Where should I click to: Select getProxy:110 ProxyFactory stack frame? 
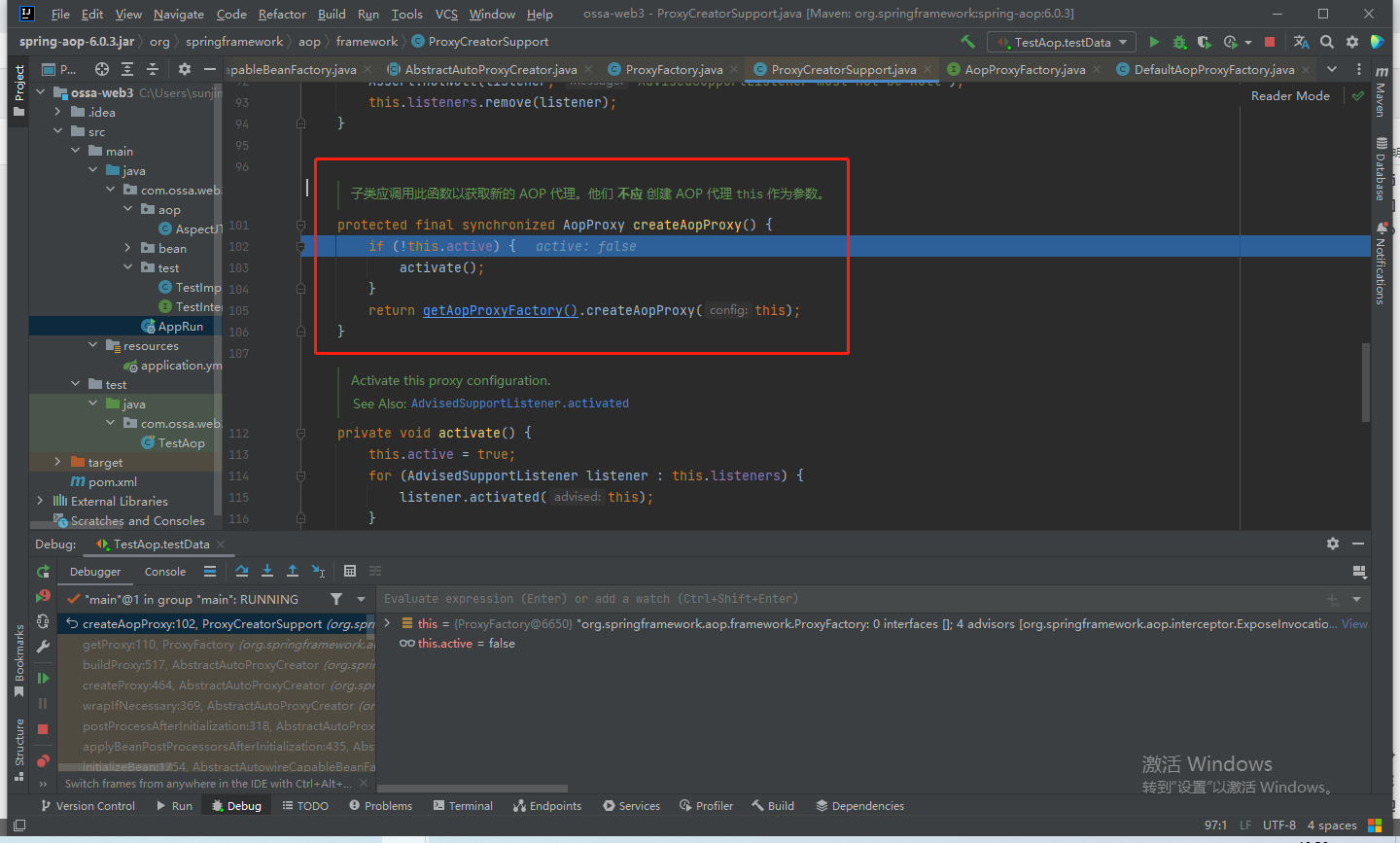click(217, 645)
